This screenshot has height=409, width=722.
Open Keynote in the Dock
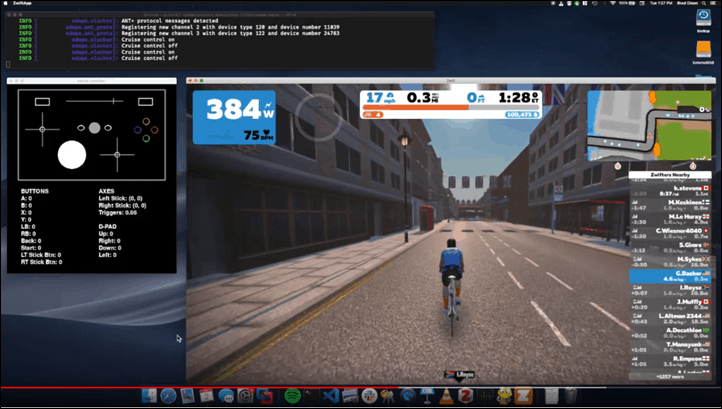tap(427, 396)
